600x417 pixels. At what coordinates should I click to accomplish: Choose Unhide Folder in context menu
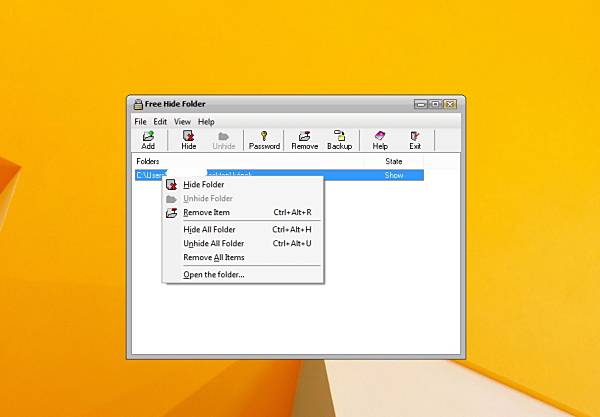tap(243, 199)
